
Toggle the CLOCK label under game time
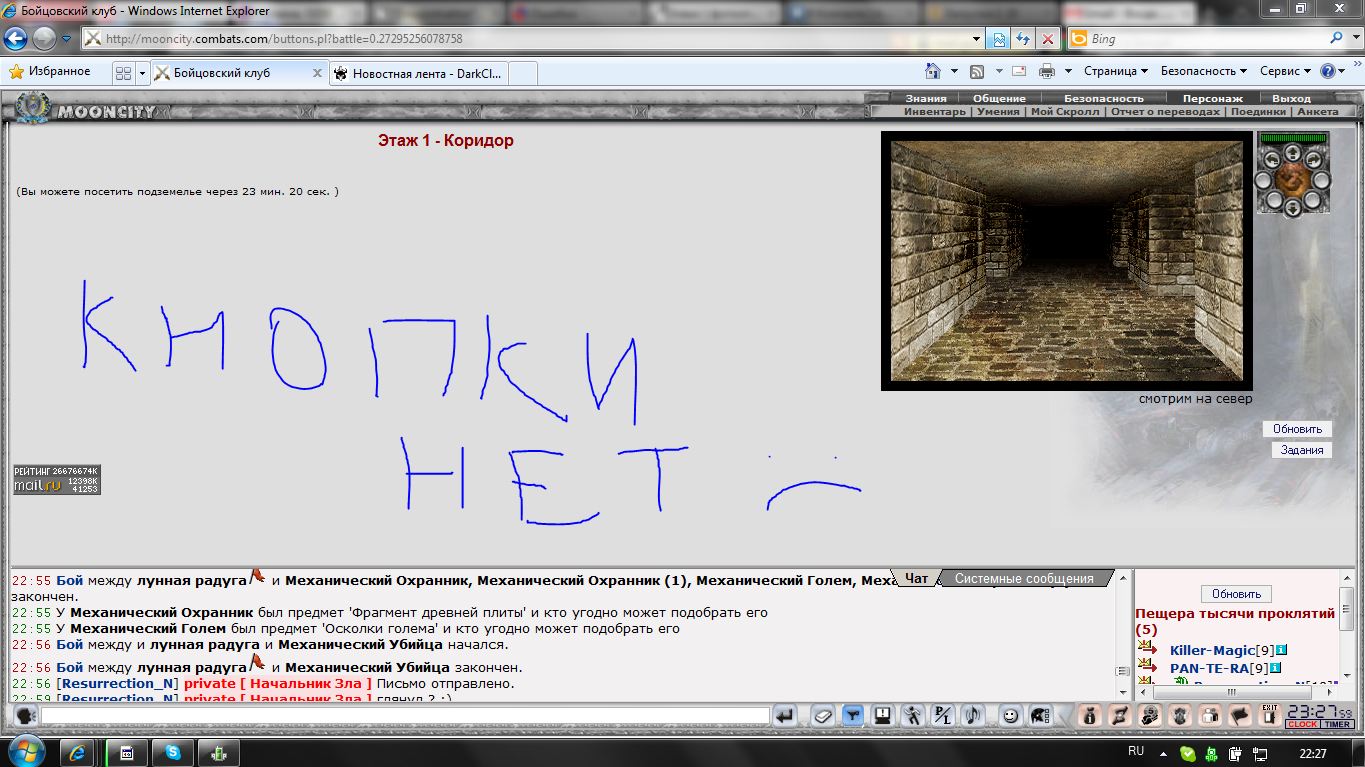1302,724
